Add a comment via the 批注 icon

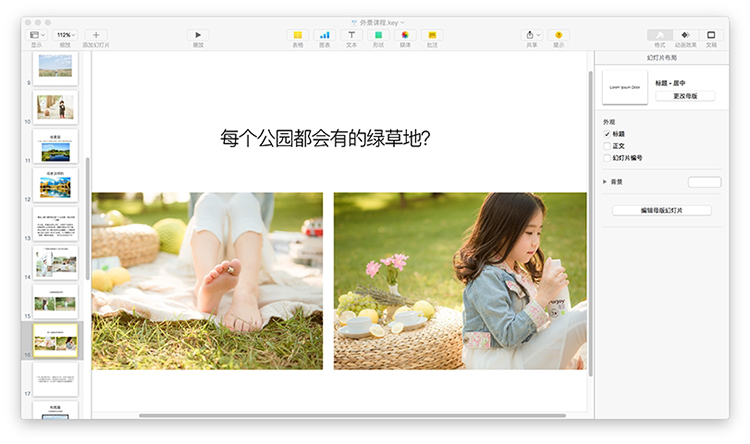point(432,35)
